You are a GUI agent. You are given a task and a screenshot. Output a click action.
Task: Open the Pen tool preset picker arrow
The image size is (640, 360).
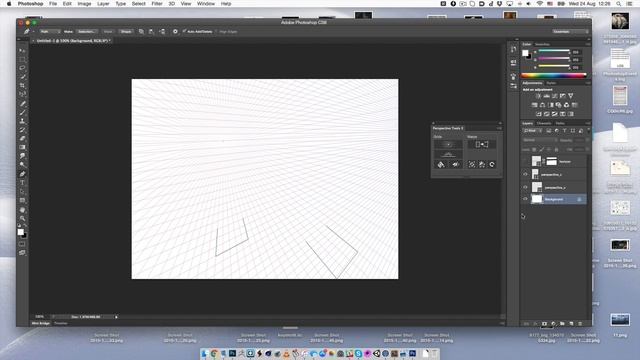[x=33, y=31]
